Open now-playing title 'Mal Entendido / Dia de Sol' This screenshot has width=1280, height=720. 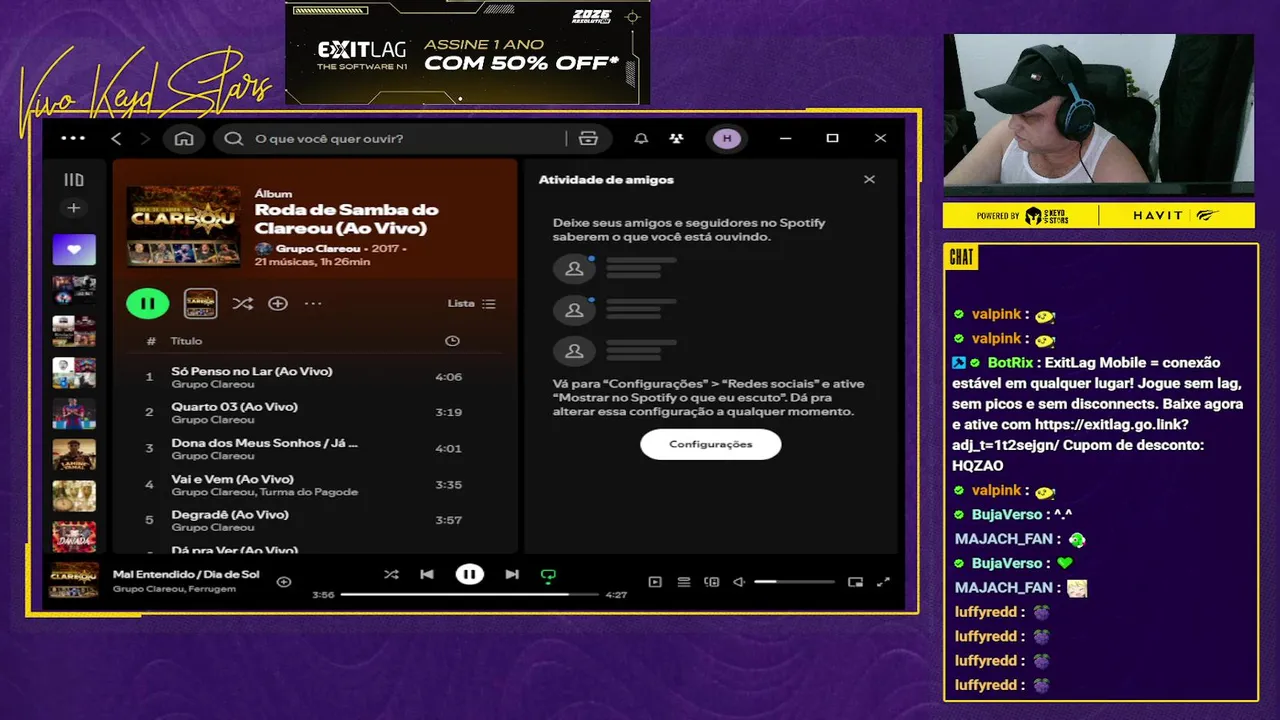pyautogui.click(x=186, y=574)
